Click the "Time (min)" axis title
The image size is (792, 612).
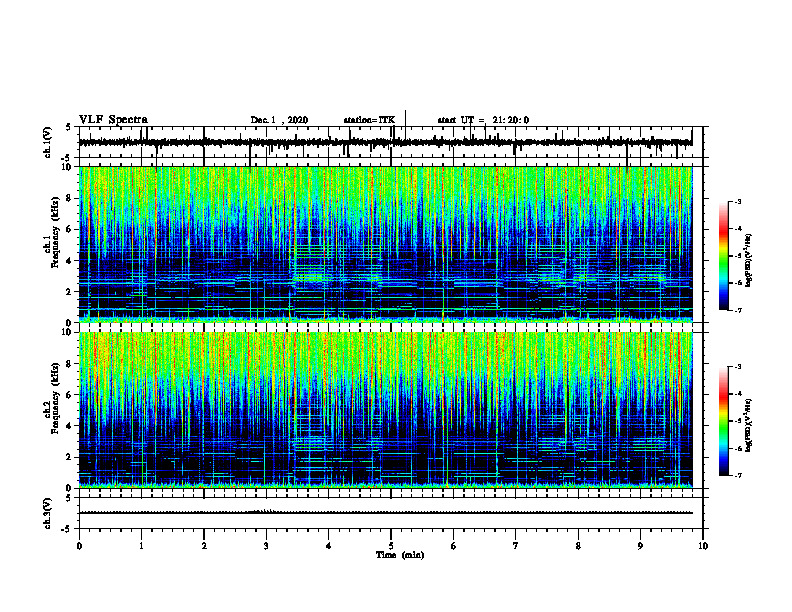tap(400, 555)
